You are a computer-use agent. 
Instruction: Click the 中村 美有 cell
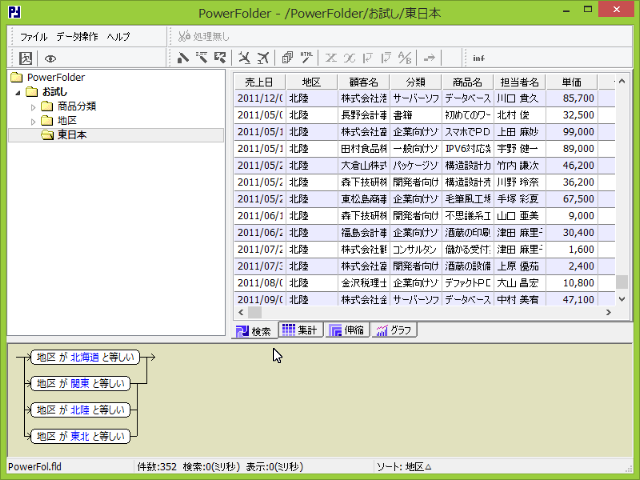coord(519,300)
